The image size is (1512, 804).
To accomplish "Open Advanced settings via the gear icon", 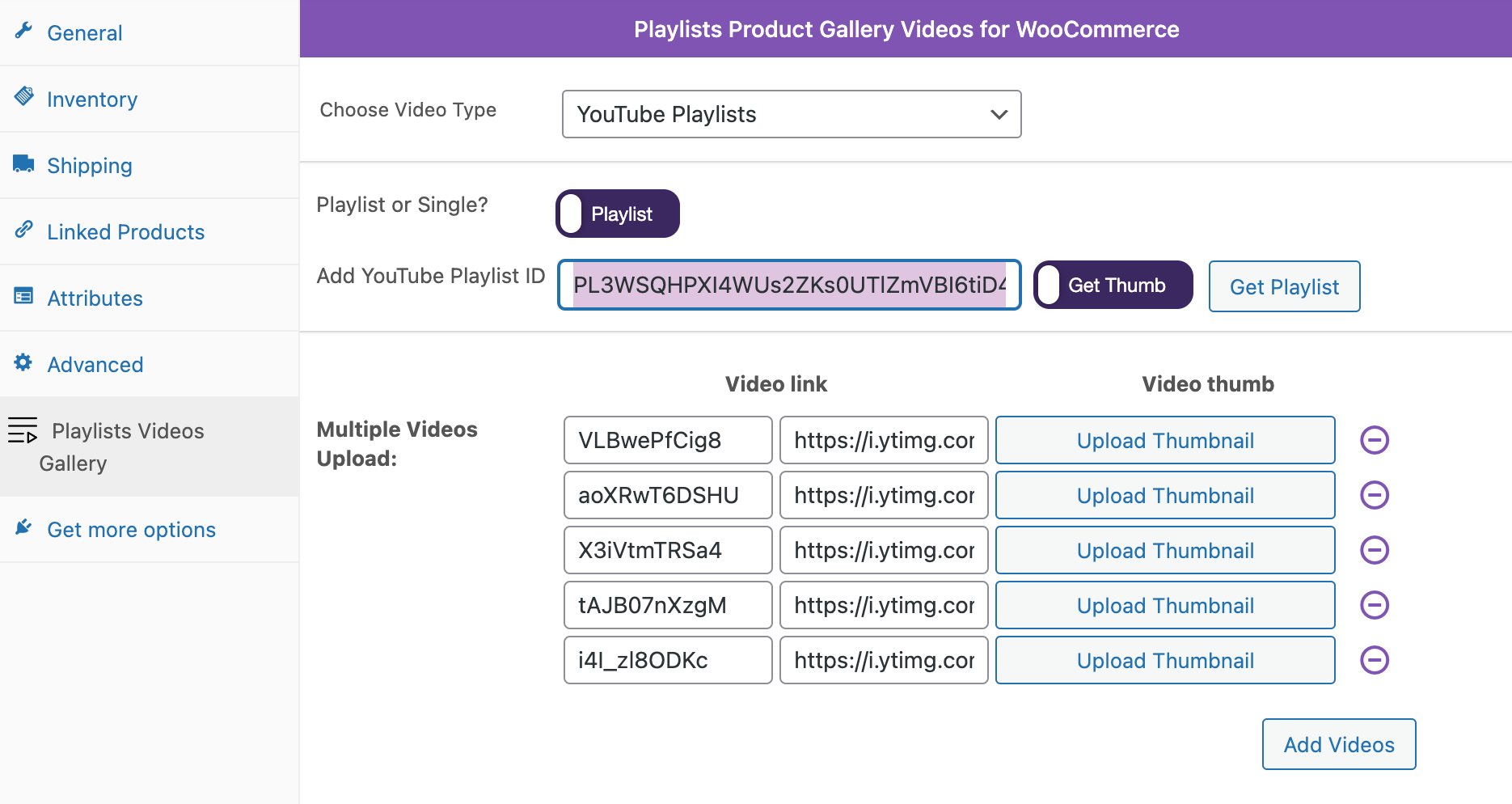I will [23, 362].
